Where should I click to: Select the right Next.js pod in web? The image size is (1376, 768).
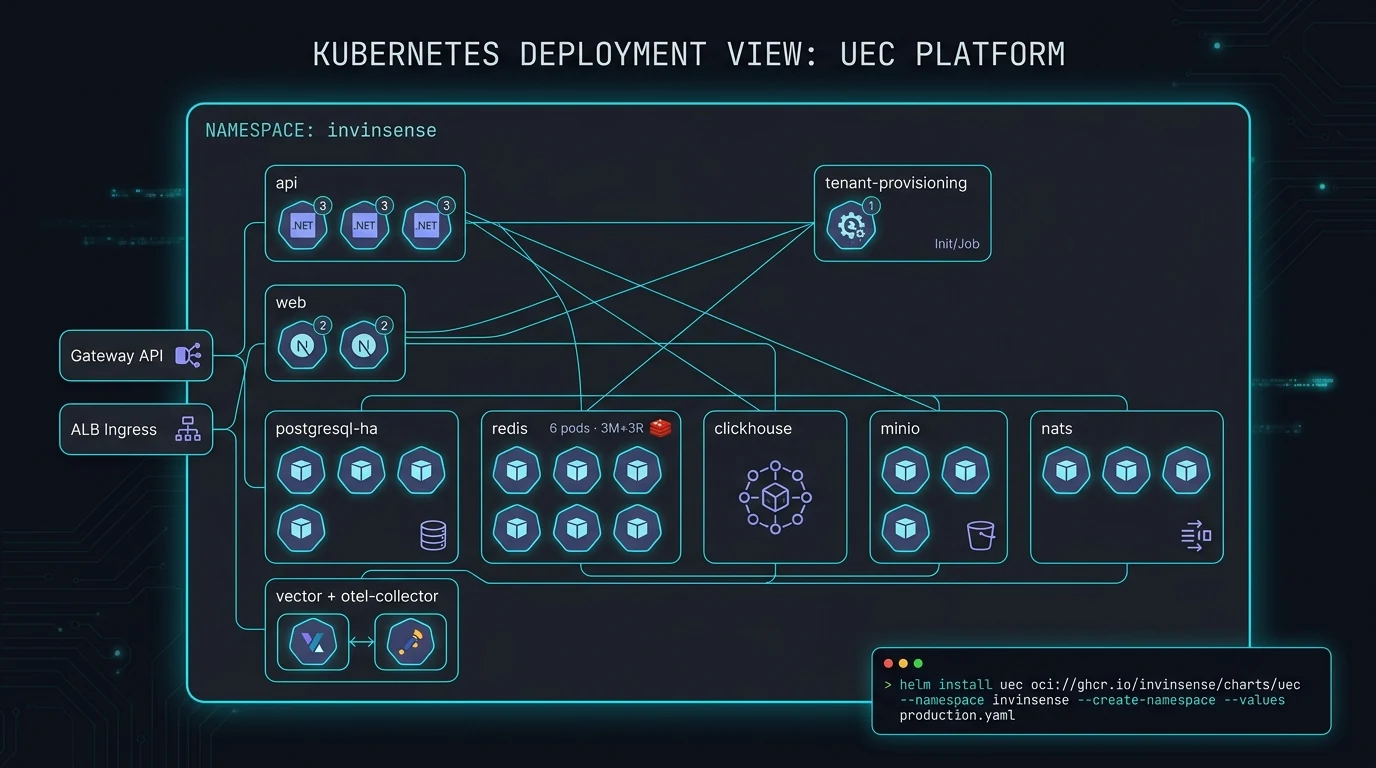(364, 346)
